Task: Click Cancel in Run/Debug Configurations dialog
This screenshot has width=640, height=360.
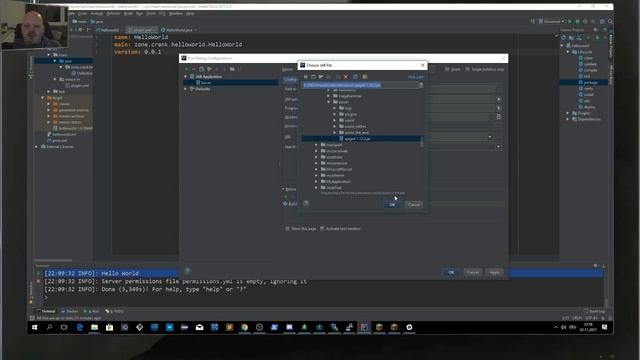Action: coord(473,272)
